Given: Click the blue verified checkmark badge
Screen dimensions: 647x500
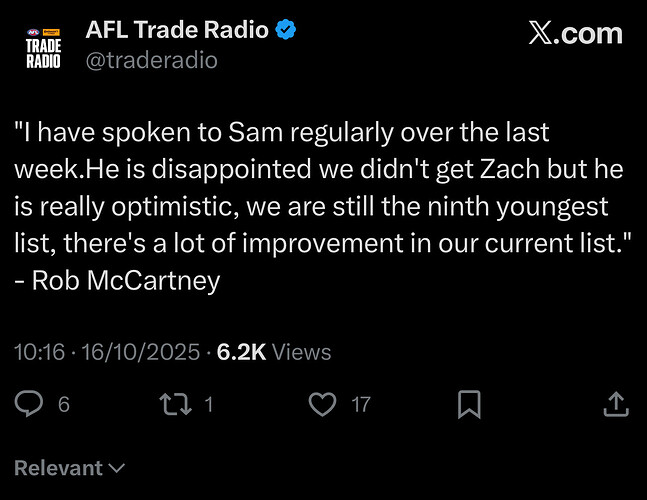Looking at the screenshot, I should click(287, 31).
